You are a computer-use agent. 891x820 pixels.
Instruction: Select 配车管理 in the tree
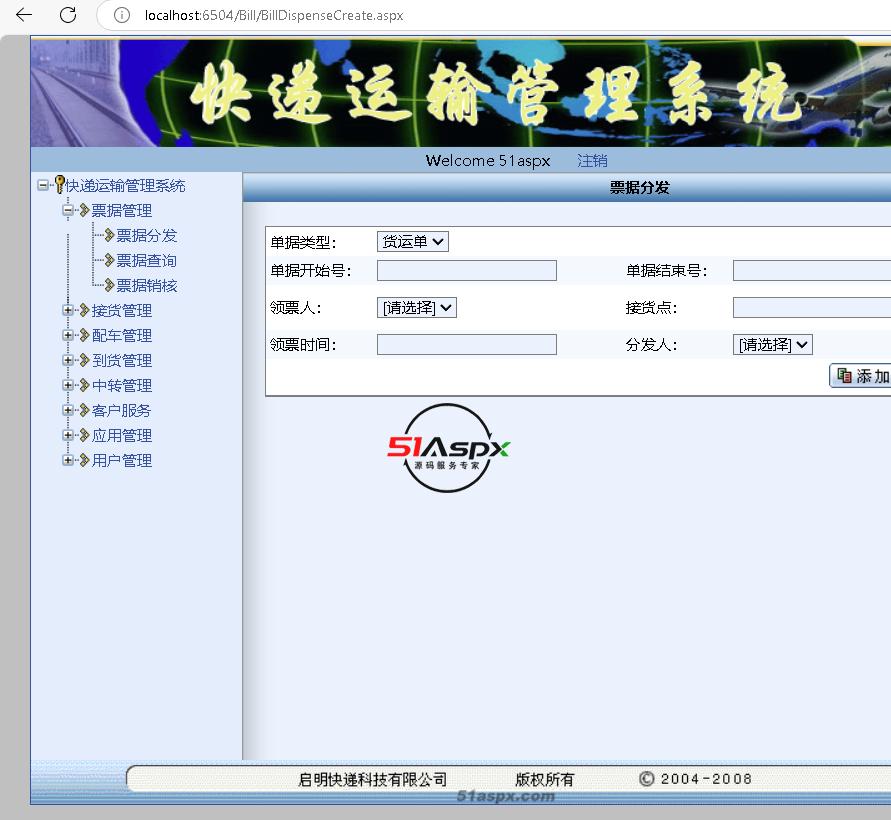(x=122, y=336)
